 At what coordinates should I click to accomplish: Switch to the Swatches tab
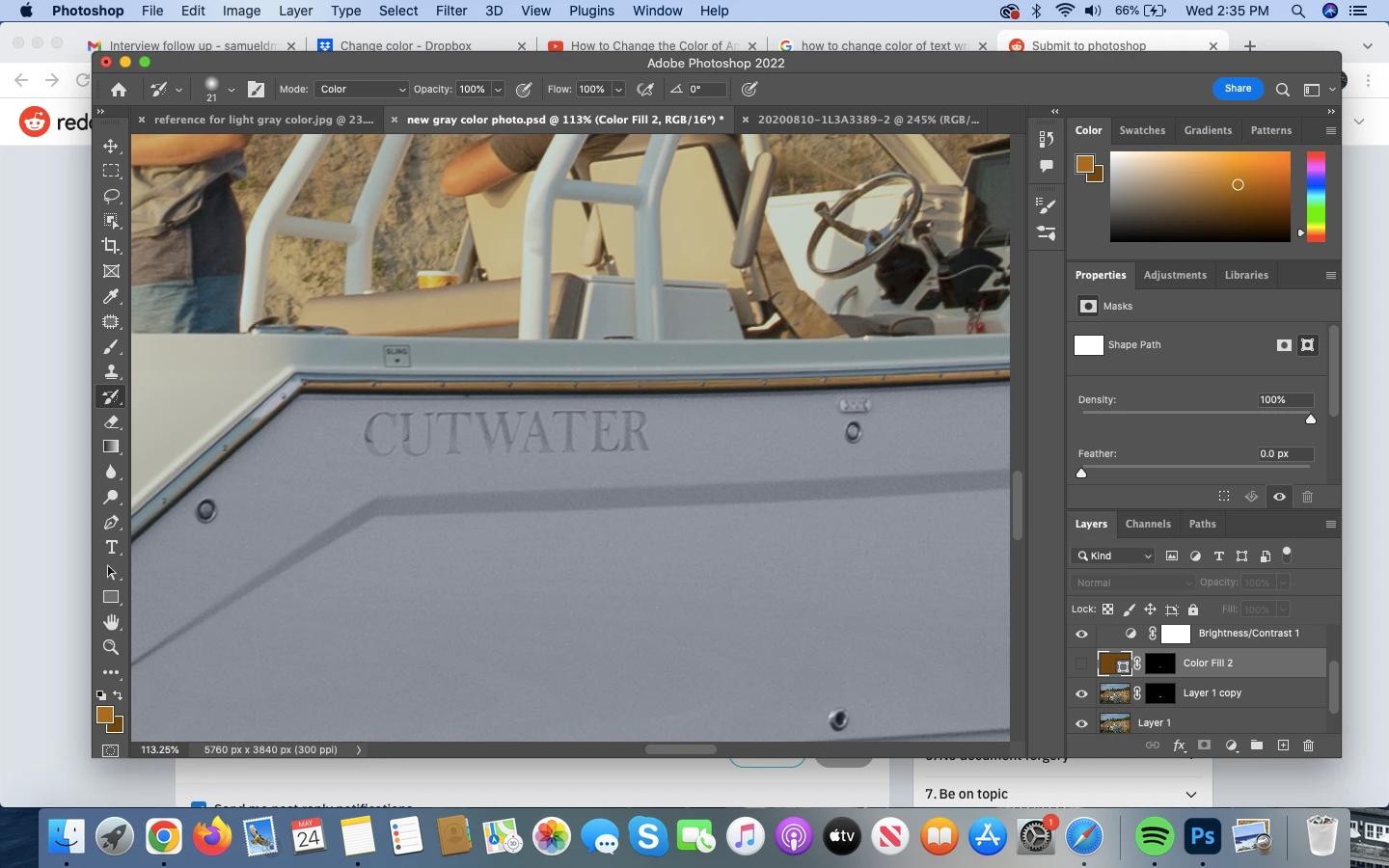(x=1142, y=130)
